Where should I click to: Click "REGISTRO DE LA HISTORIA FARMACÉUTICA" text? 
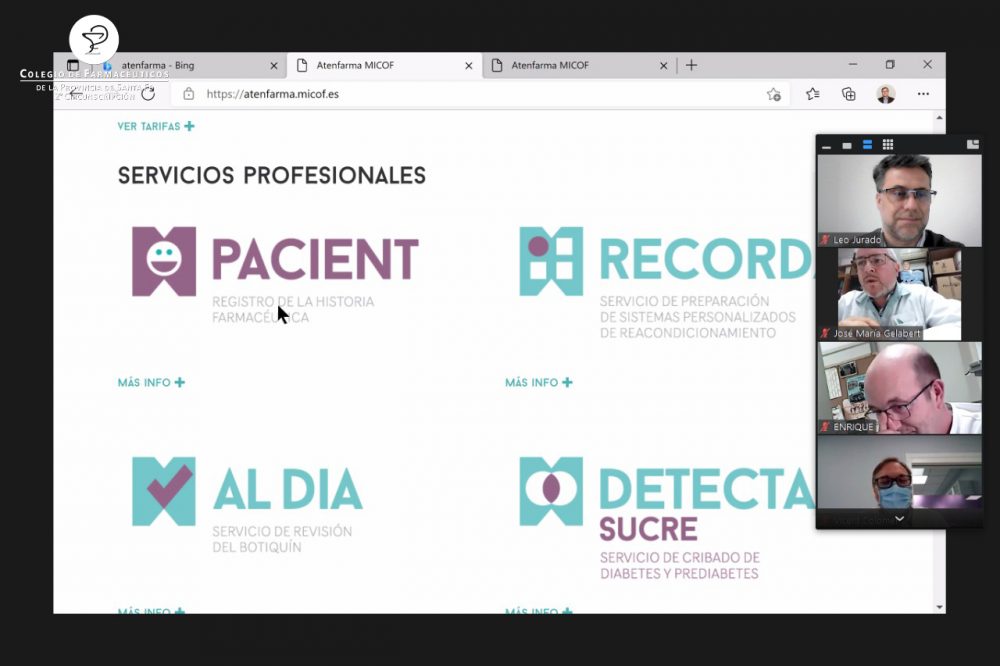pyautogui.click(x=293, y=309)
